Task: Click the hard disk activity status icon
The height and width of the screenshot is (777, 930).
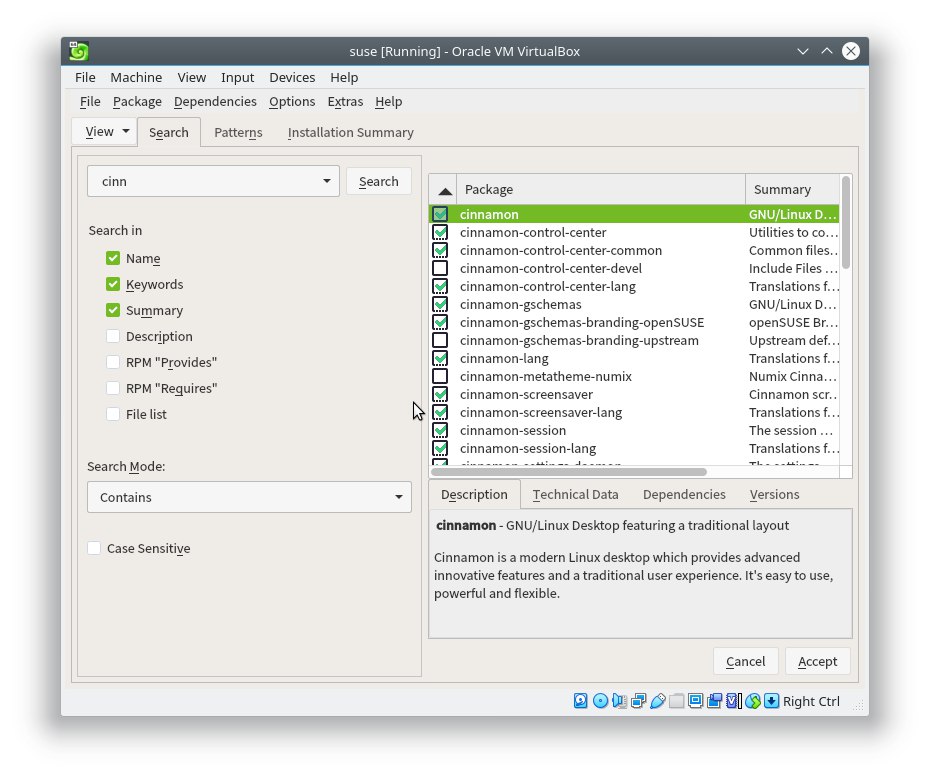Action: coord(581,701)
